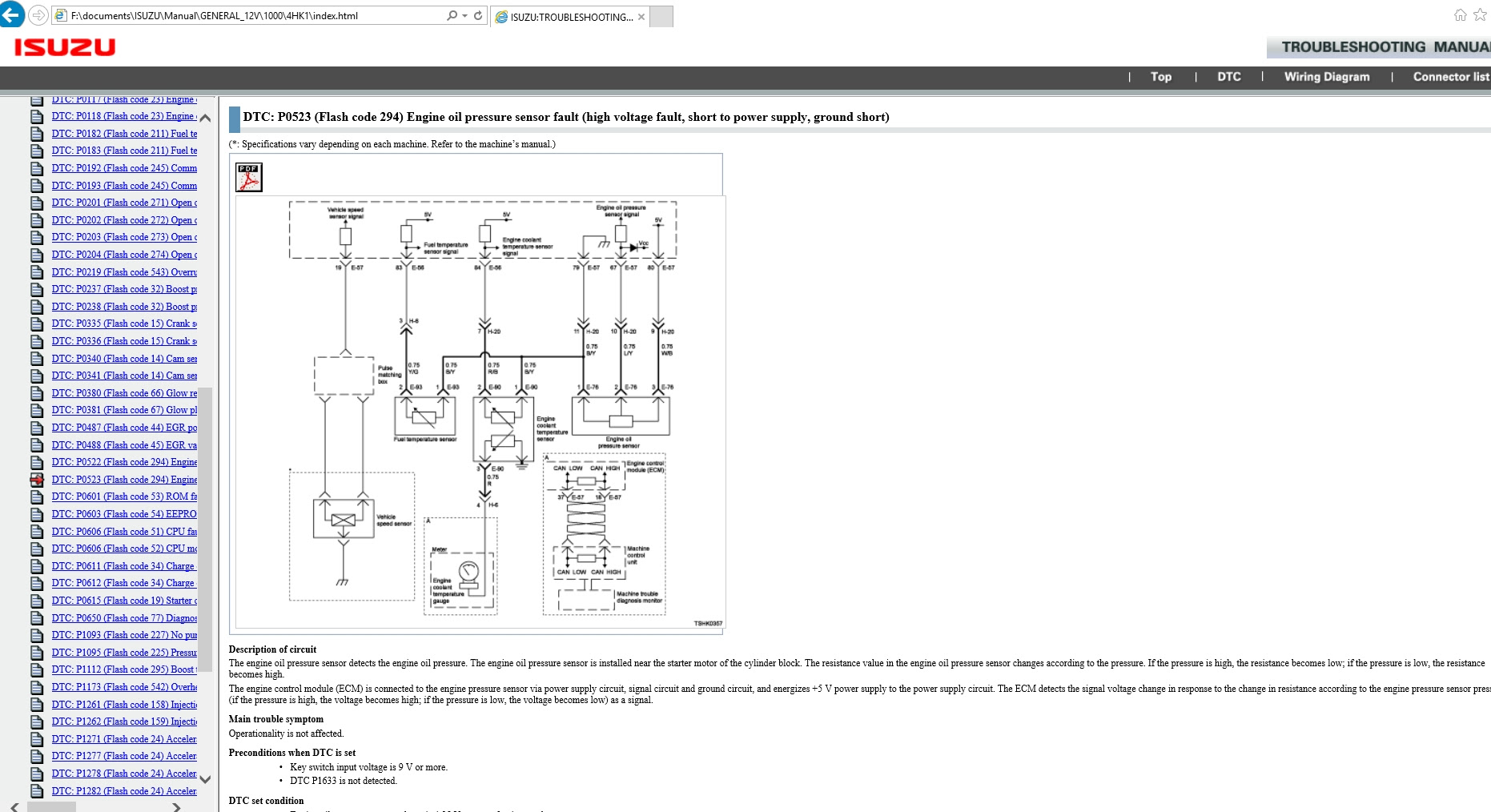This screenshot has width=1491, height=812.
Task: Open link DTC: P0219 Flash code 543
Action: (x=124, y=272)
